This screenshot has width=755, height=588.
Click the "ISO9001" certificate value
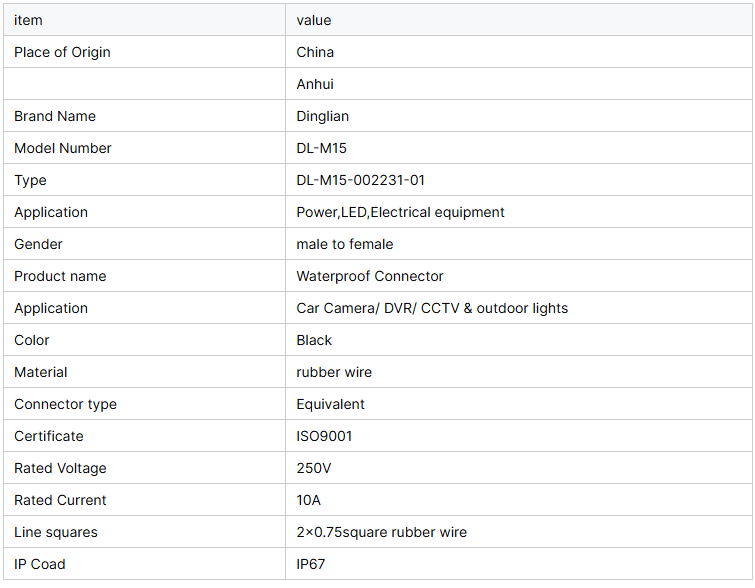pos(324,436)
